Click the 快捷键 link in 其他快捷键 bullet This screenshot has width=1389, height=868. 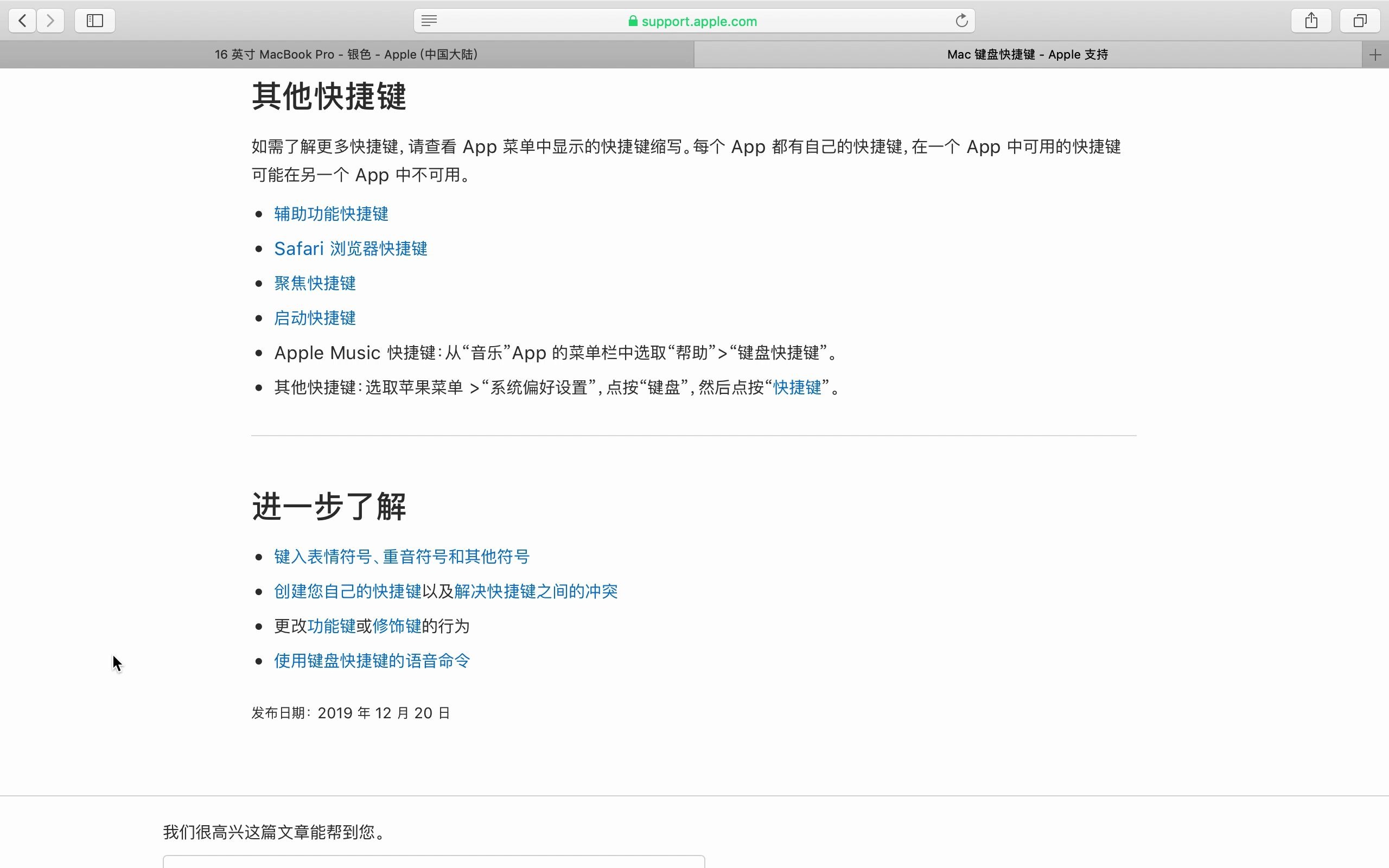point(797,387)
